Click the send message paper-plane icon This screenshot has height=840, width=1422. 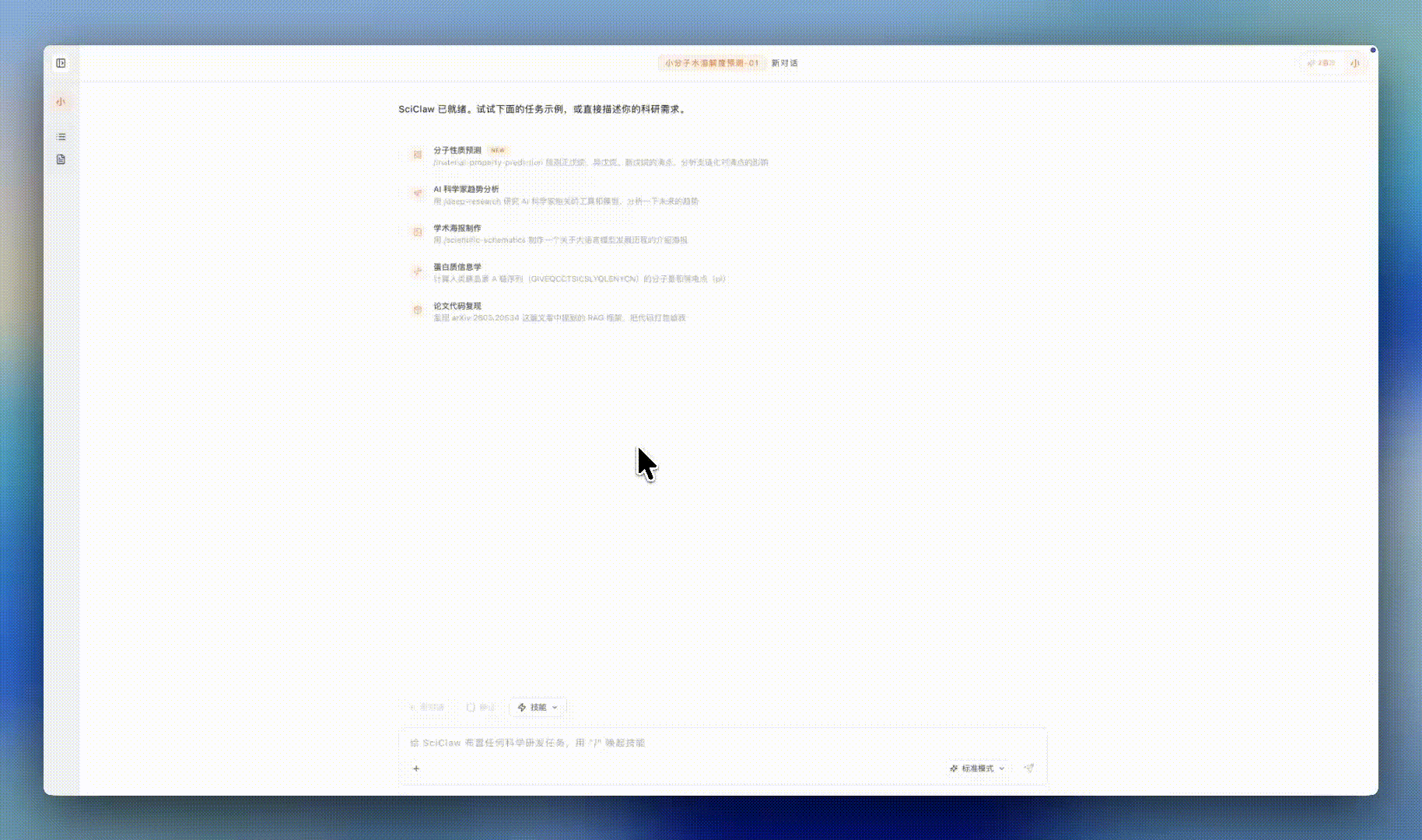click(1029, 768)
